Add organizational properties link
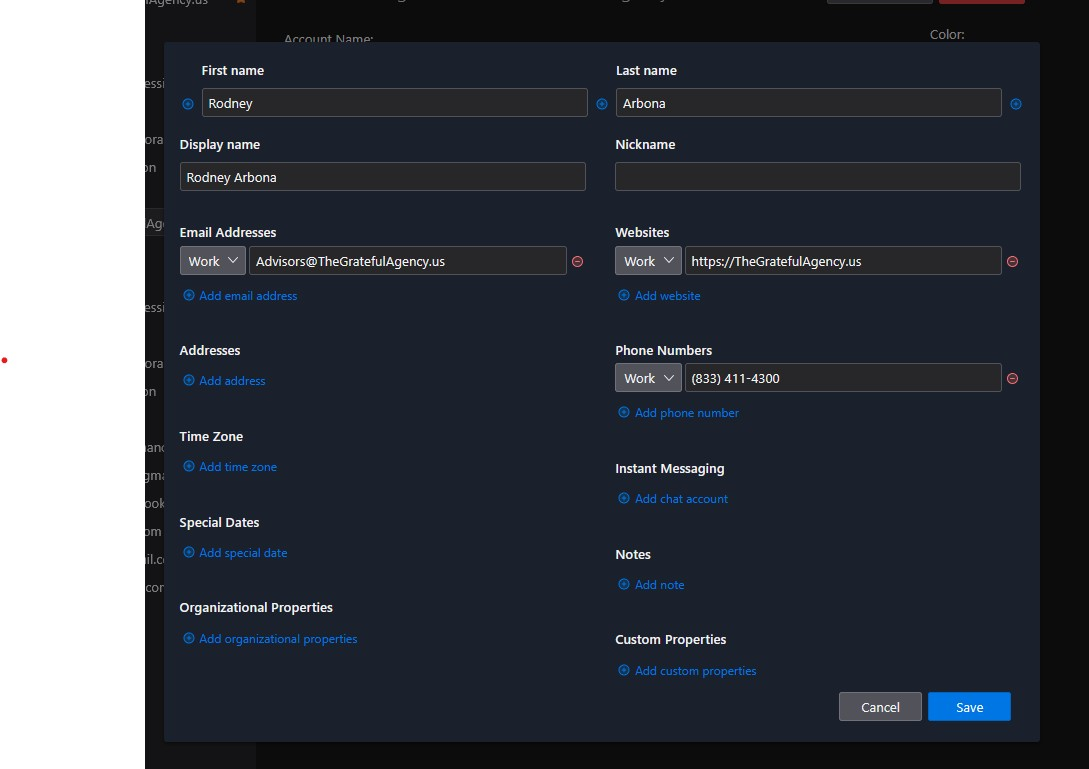This screenshot has height=769, width=1089. click(270, 638)
